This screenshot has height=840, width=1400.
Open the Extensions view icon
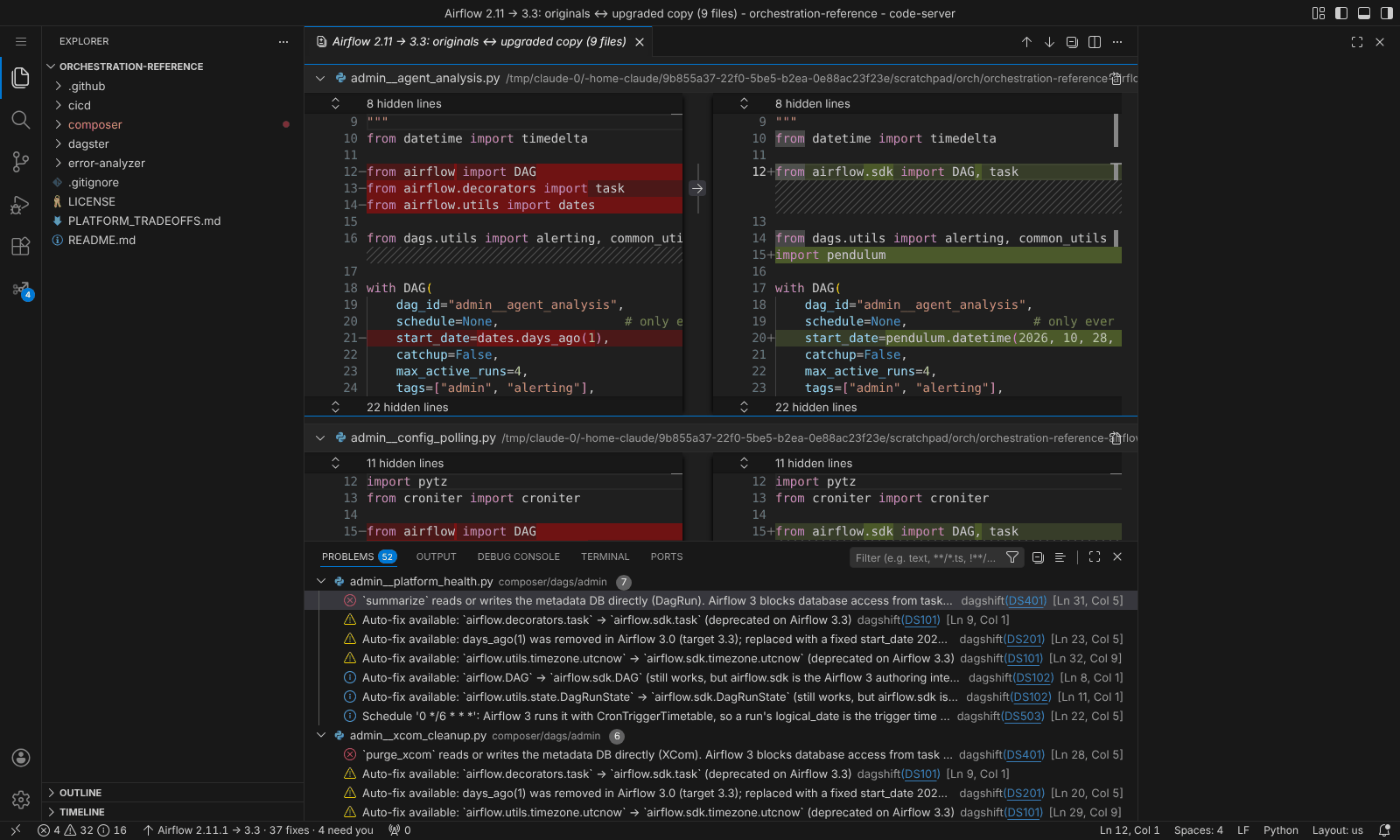coord(21,246)
